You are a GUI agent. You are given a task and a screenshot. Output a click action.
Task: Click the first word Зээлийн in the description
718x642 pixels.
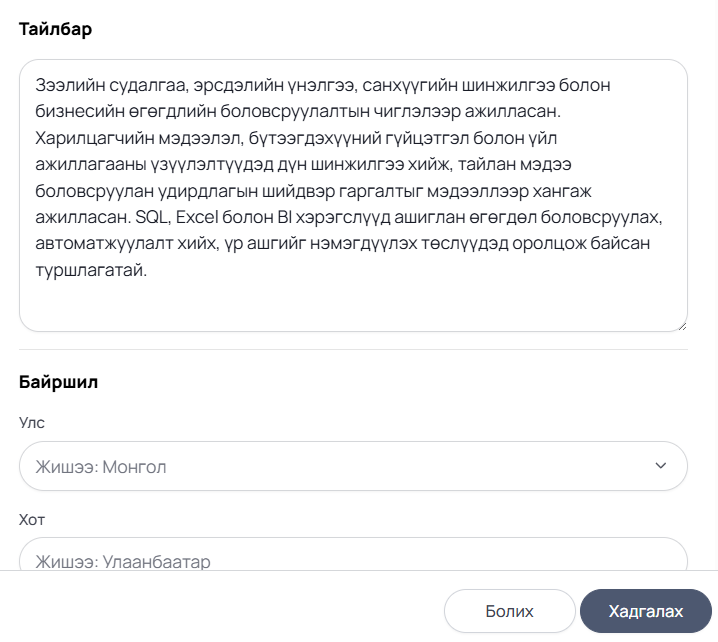pos(70,85)
